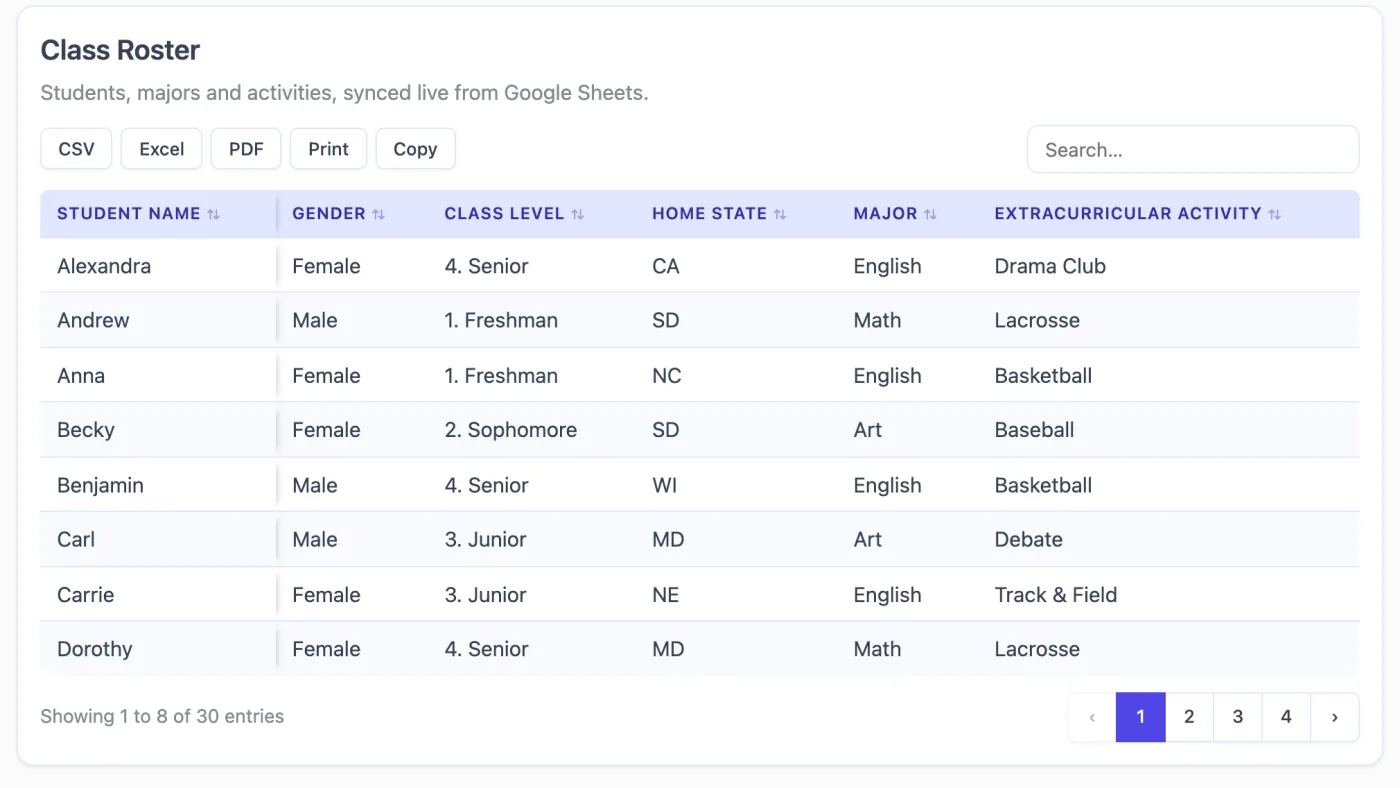
Task: Export table as Excel
Action: click(161, 149)
